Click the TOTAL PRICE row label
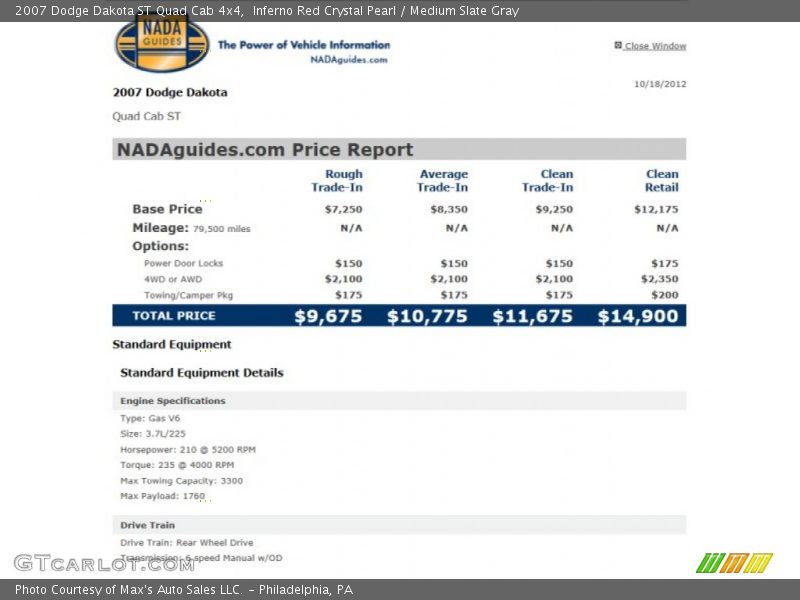 175,316
